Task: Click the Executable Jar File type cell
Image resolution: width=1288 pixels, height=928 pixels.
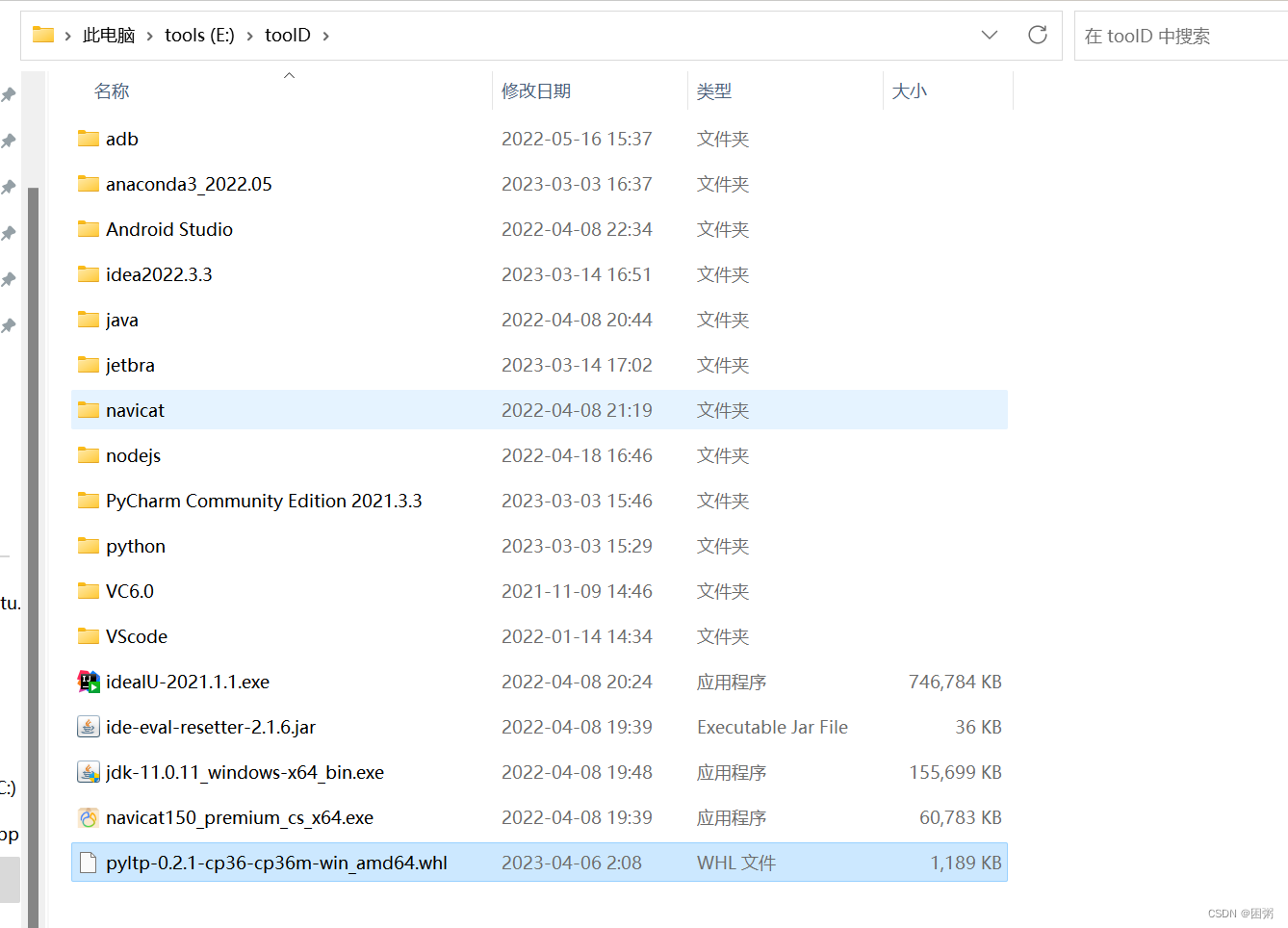Action: click(x=772, y=727)
